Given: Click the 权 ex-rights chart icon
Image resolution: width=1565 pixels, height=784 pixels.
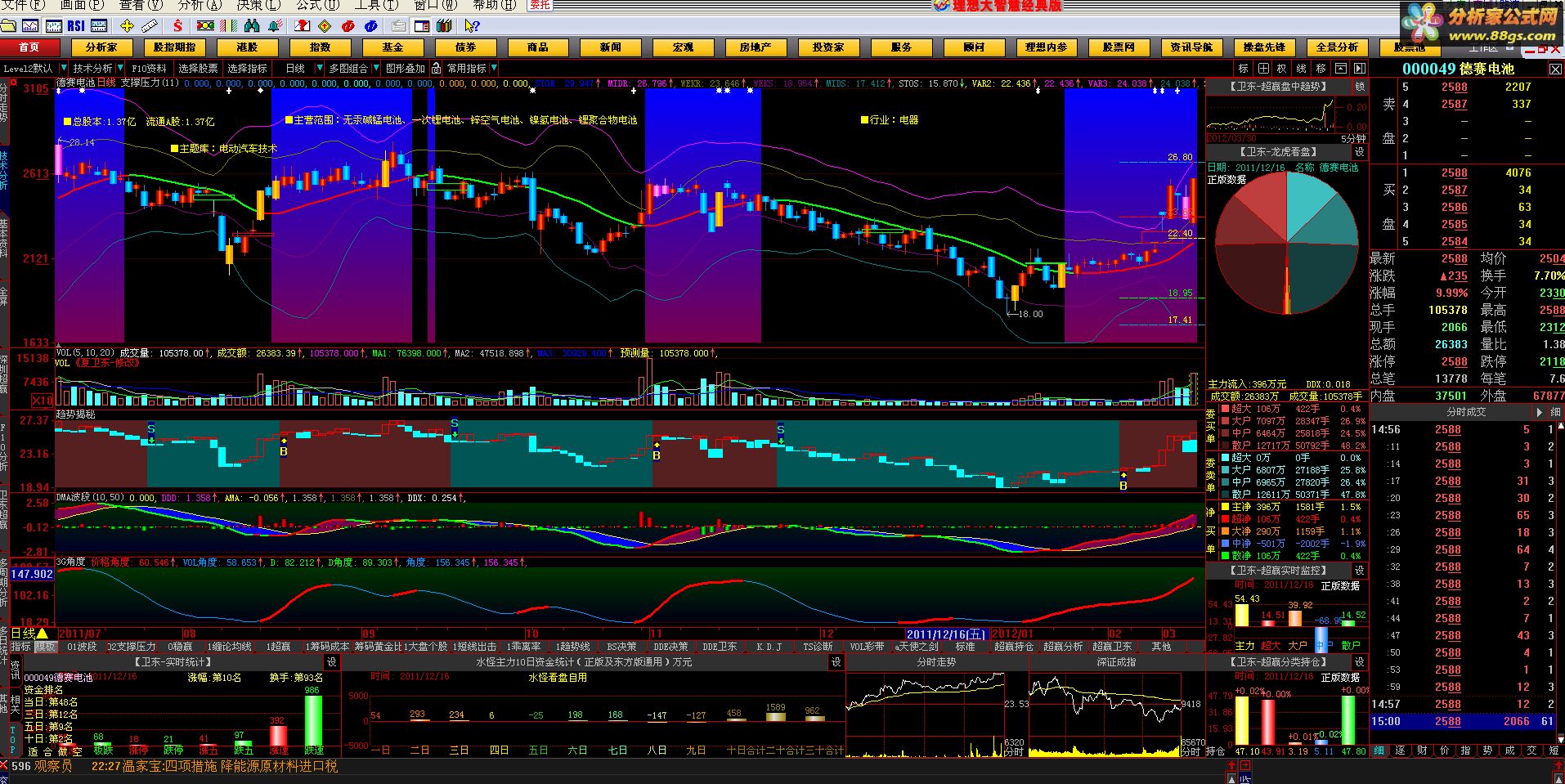Looking at the screenshot, I should click(x=1281, y=69).
